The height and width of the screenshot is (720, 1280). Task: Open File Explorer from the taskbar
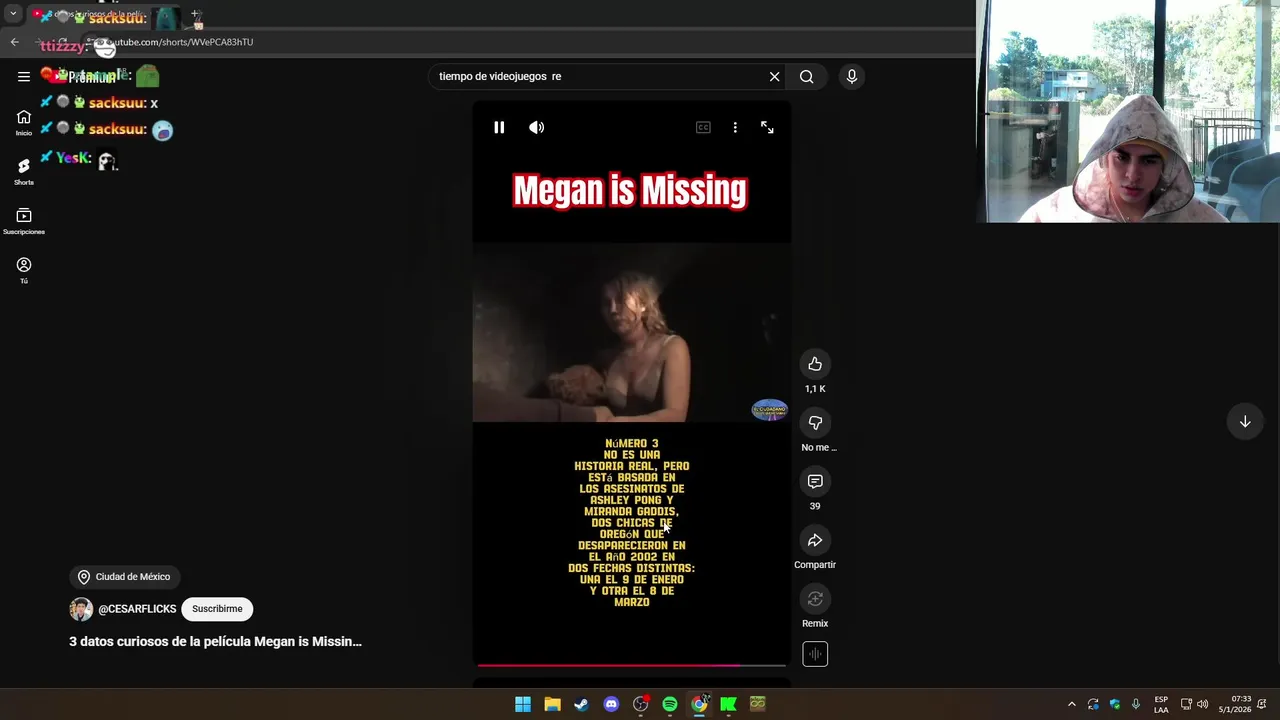pyautogui.click(x=552, y=704)
